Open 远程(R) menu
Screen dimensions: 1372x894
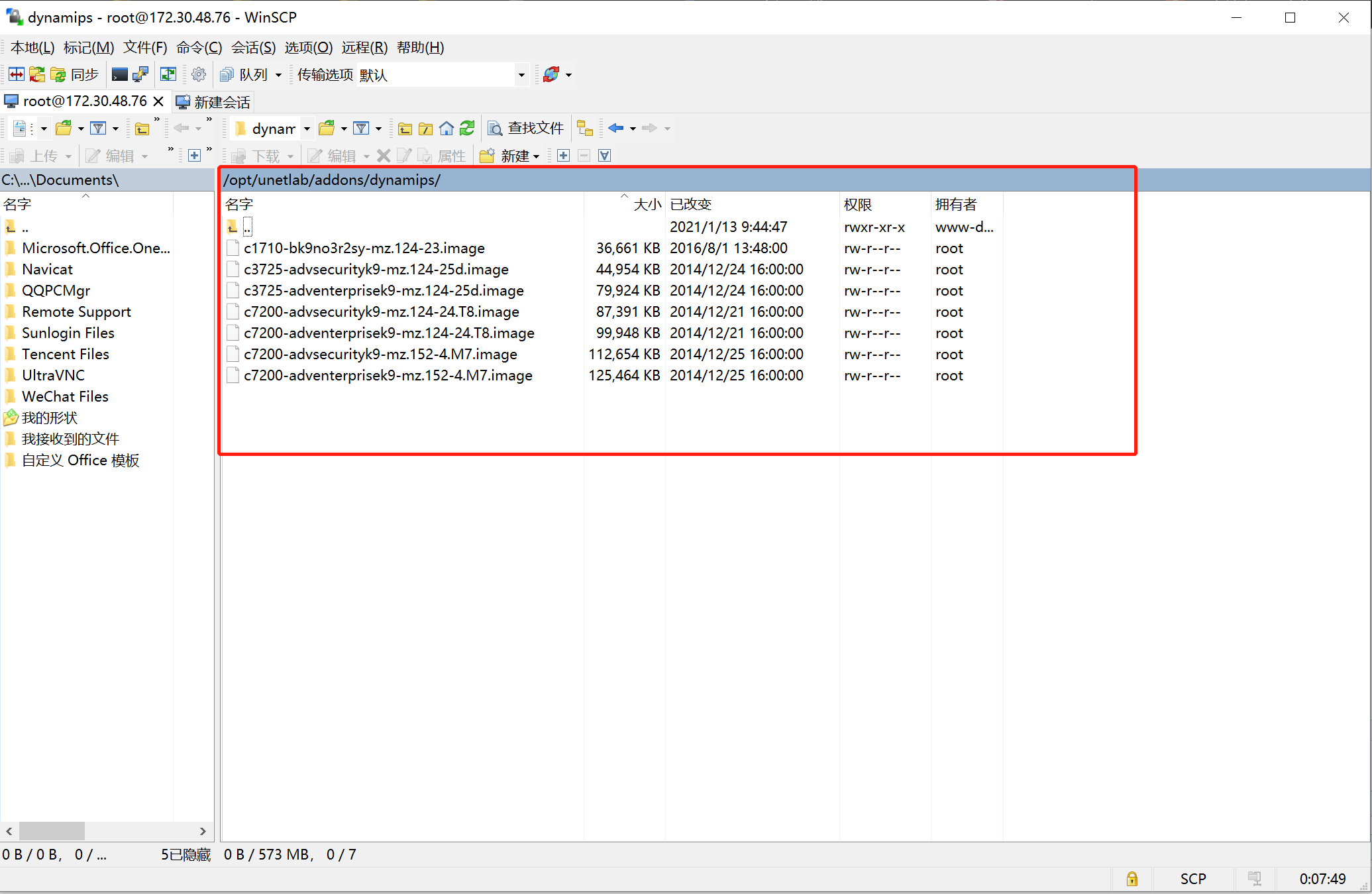point(364,48)
